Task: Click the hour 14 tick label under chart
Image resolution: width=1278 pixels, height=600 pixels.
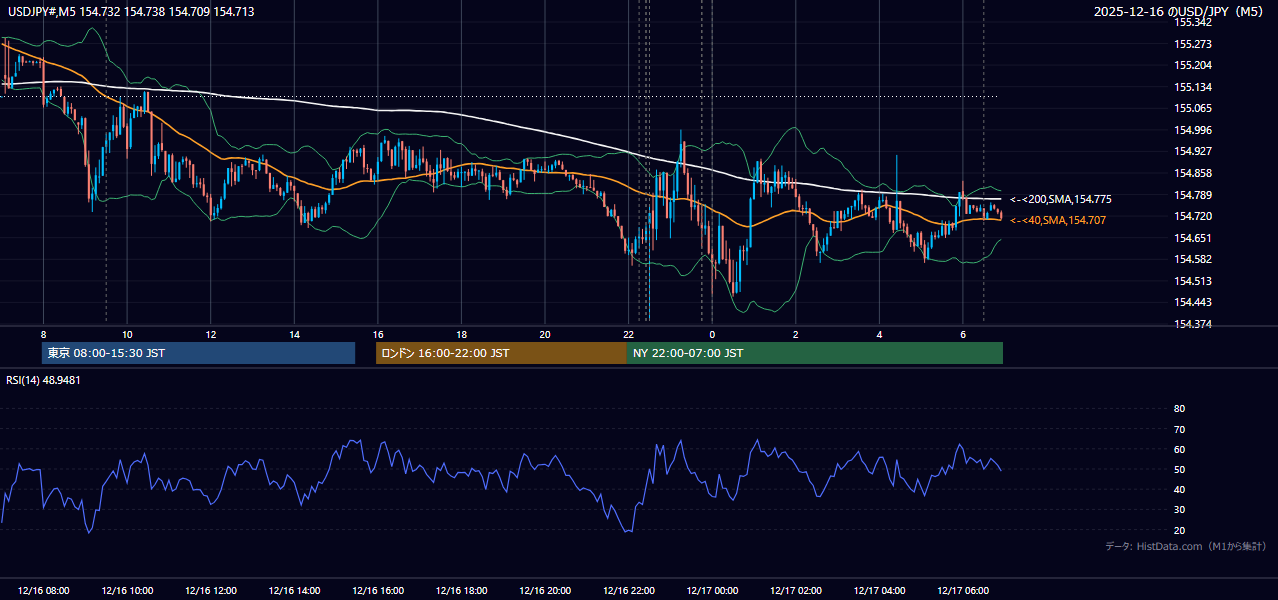Action: tap(294, 334)
